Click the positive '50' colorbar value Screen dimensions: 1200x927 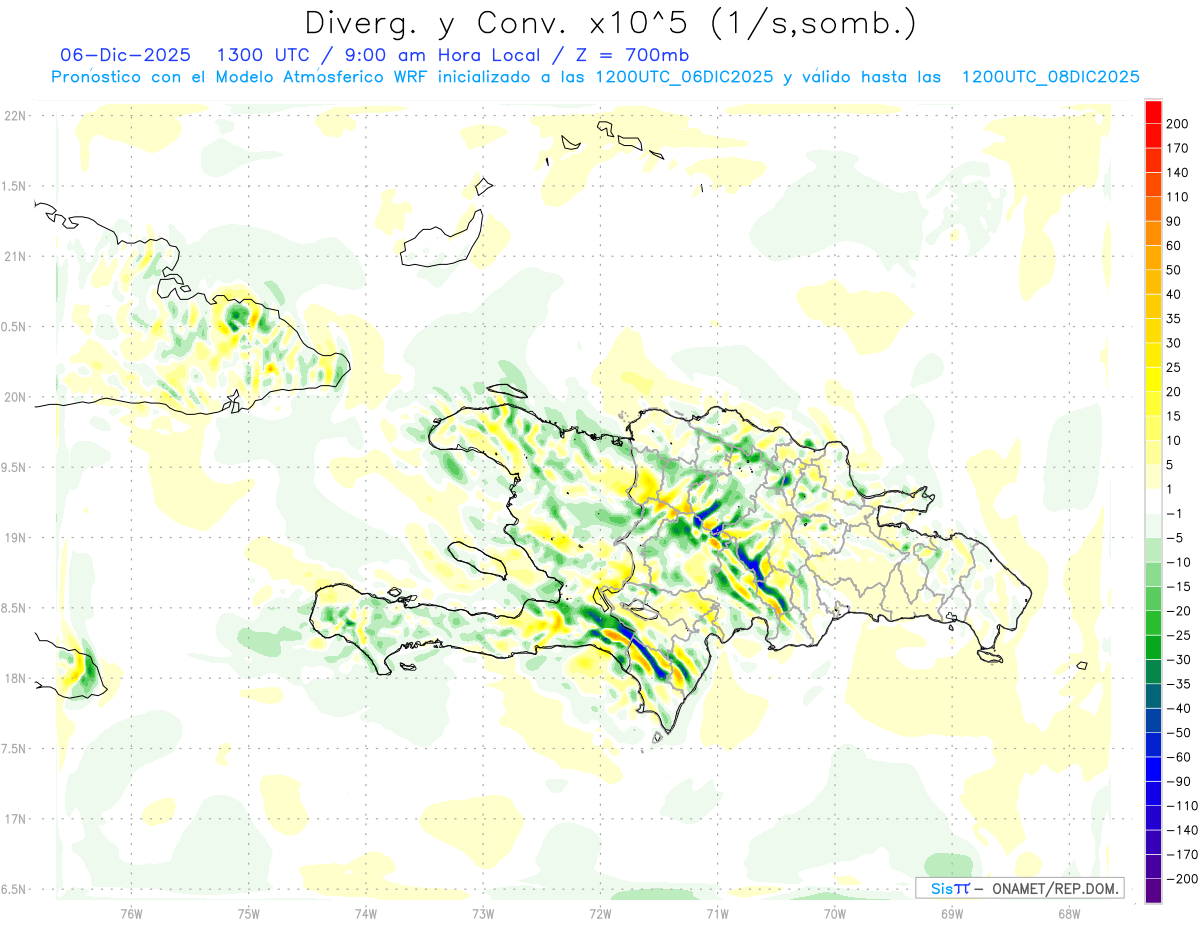[1175, 270]
